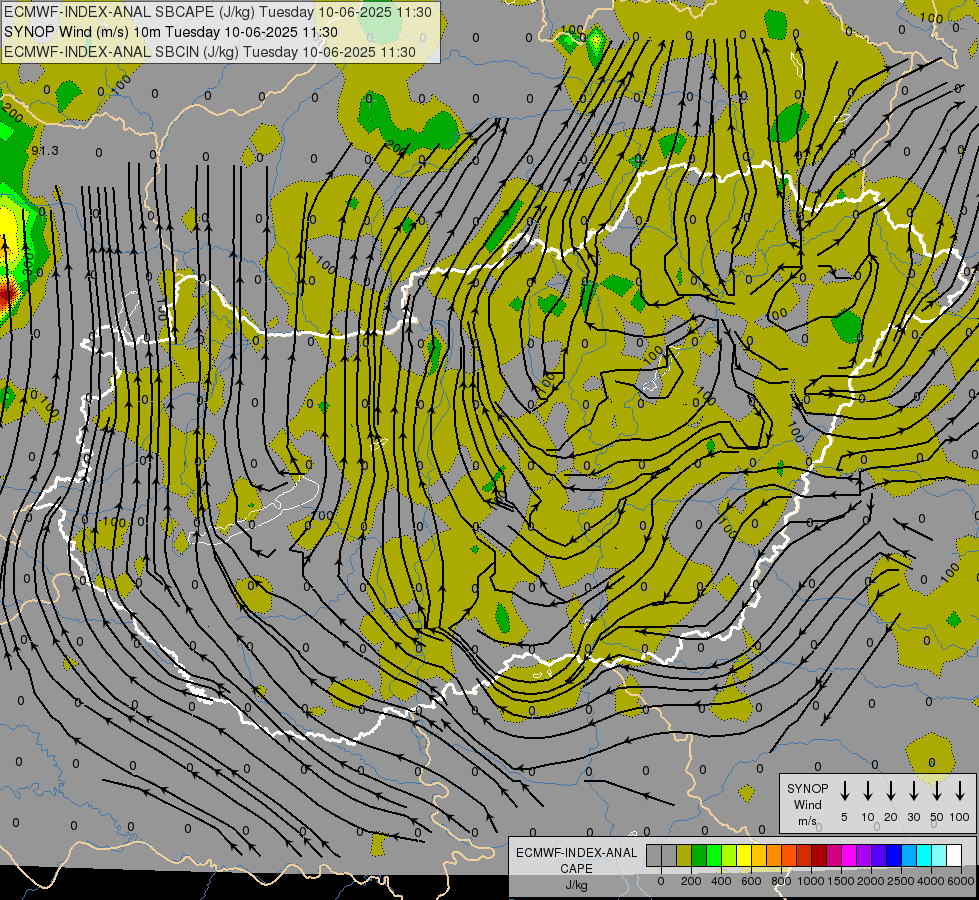Click the 400 tick label on the CAPE scale
The width and height of the screenshot is (979, 900).
[x=721, y=881]
